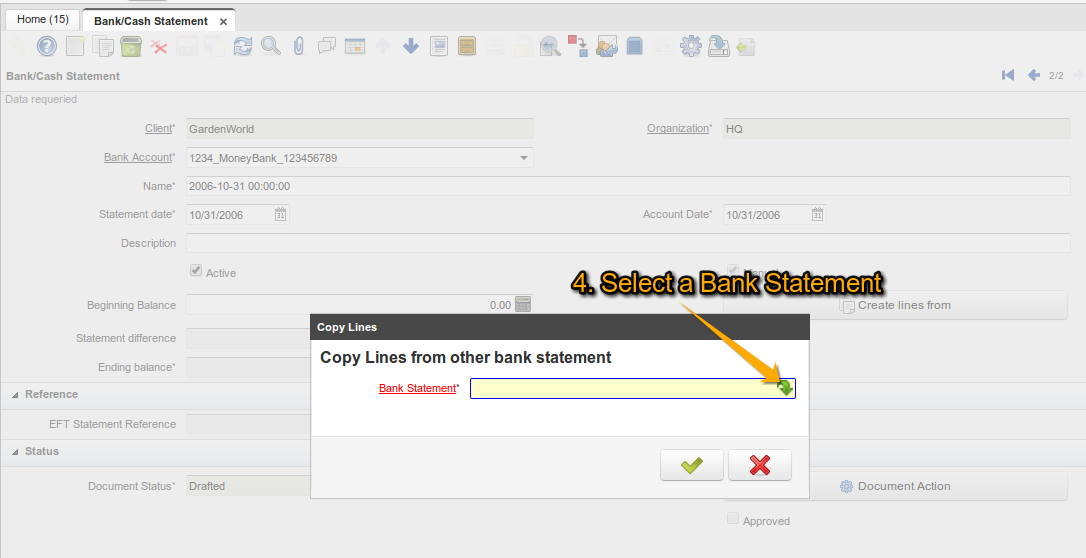1086x558 pixels.
Task: Click the Active Workflows red-blue squares icon
Action: [x=578, y=46]
